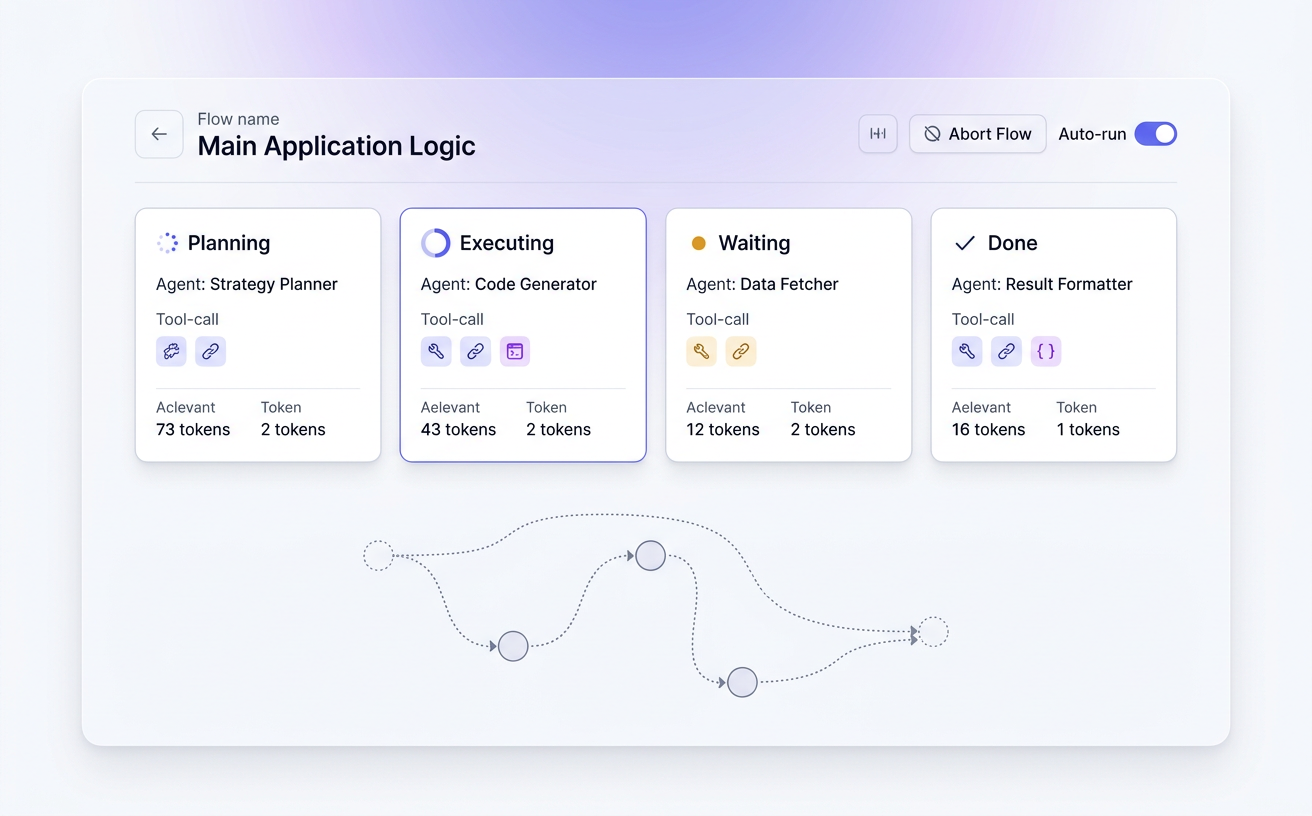The height and width of the screenshot is (816, 1312).
Task: Click the dotted spinner icon next to Planning
Action: (167, 243)
